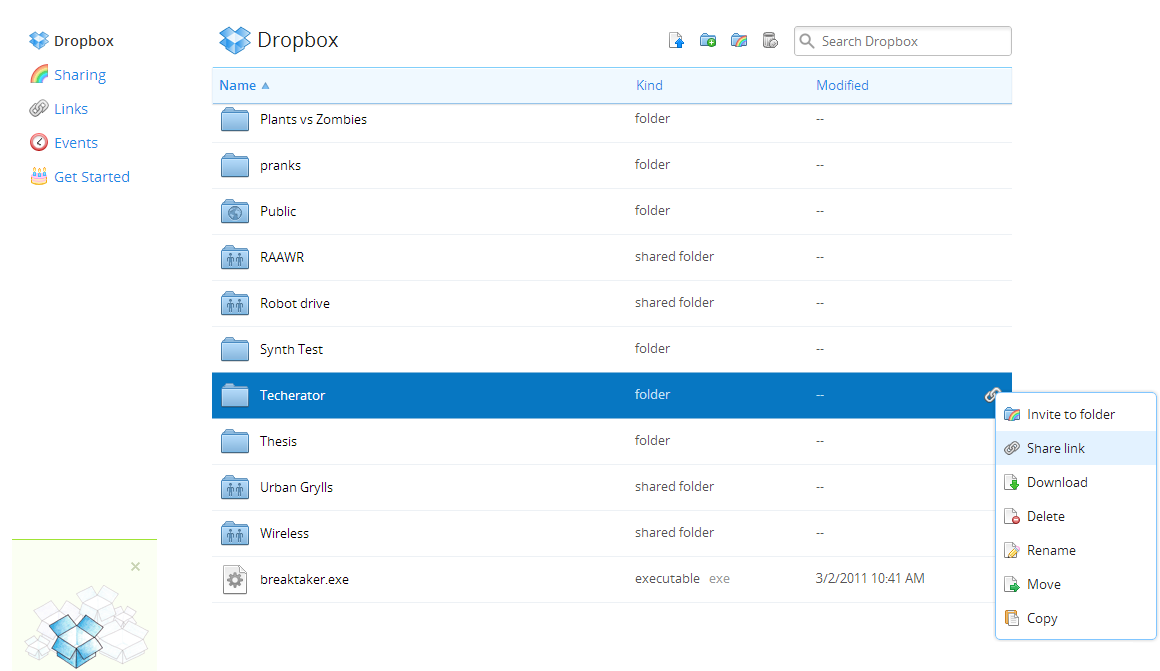Close the promo panel with X button
The image size is (1160, 671).
tap(135, 567)
